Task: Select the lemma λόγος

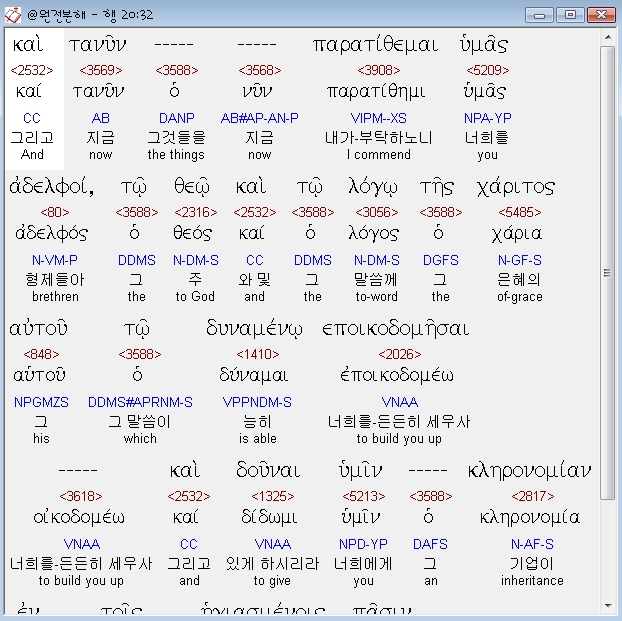Action: coord(373,234)
